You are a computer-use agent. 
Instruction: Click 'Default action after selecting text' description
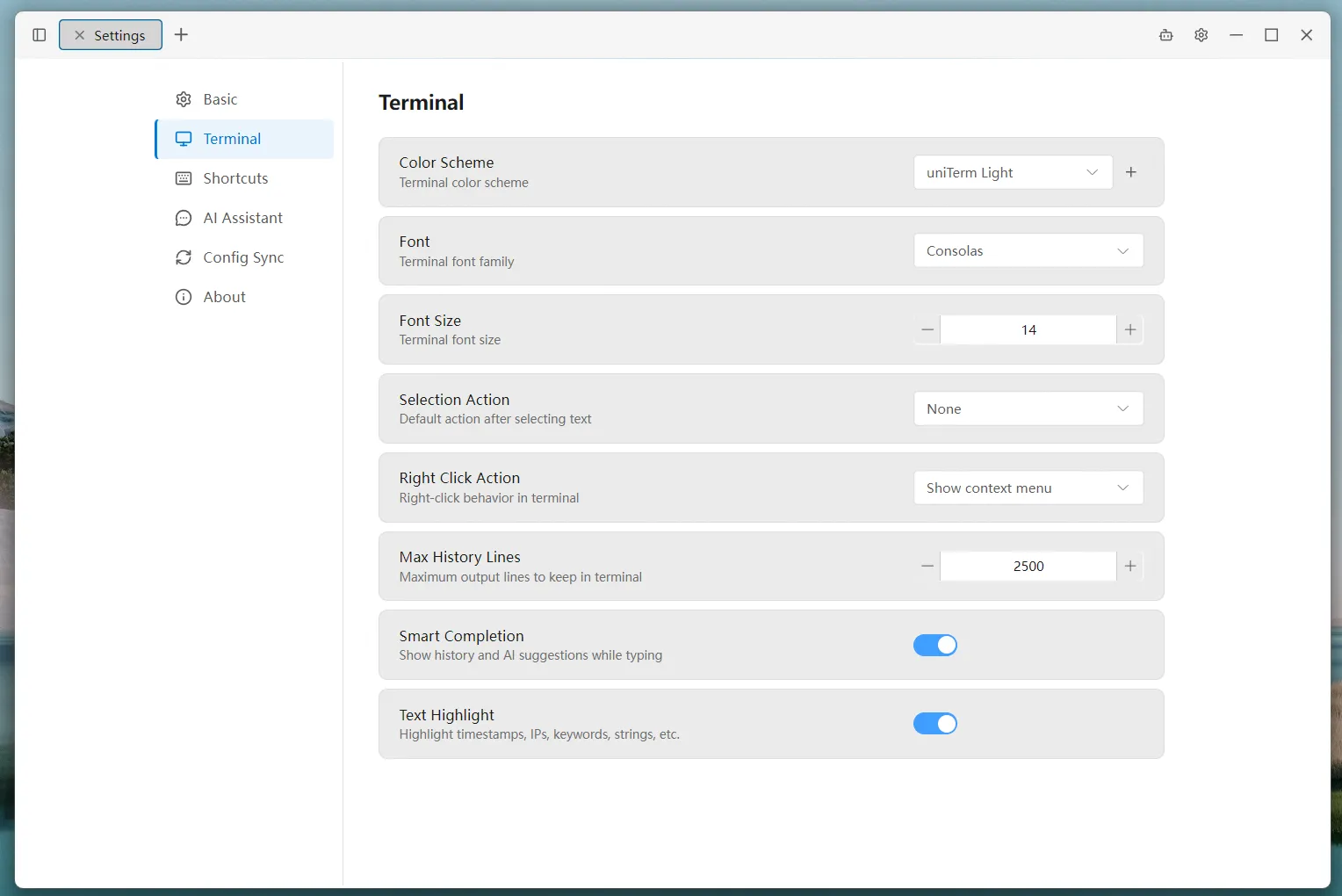click(x=495, y=419)
